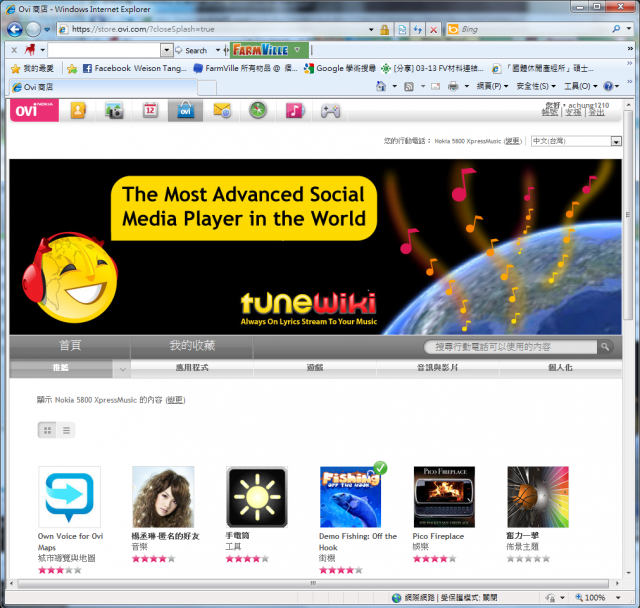
Task: Open the FarmVille 所有物品 bookmark
Action: click(244, 68)
